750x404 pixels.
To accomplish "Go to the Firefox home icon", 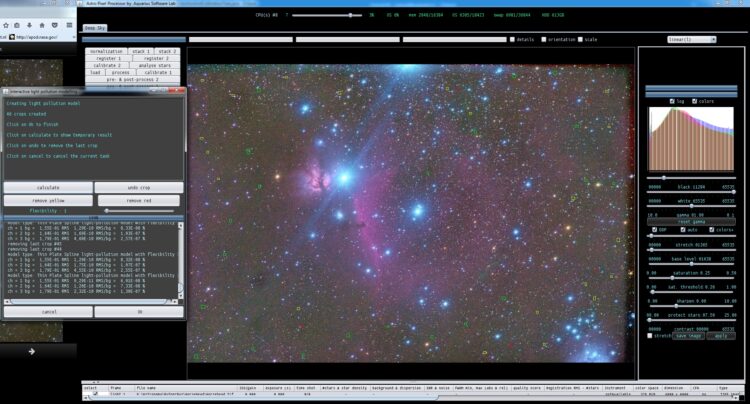I will 42,25.
